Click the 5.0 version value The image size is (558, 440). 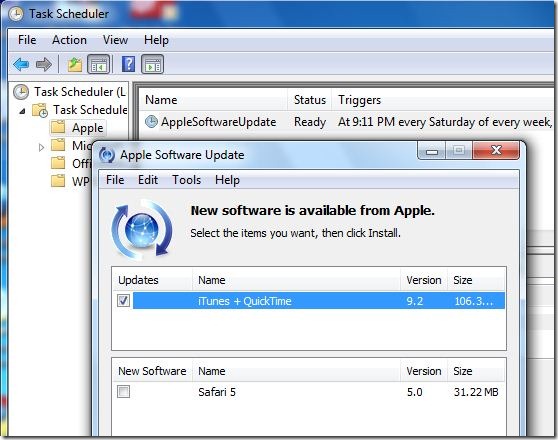coord(415,392)
